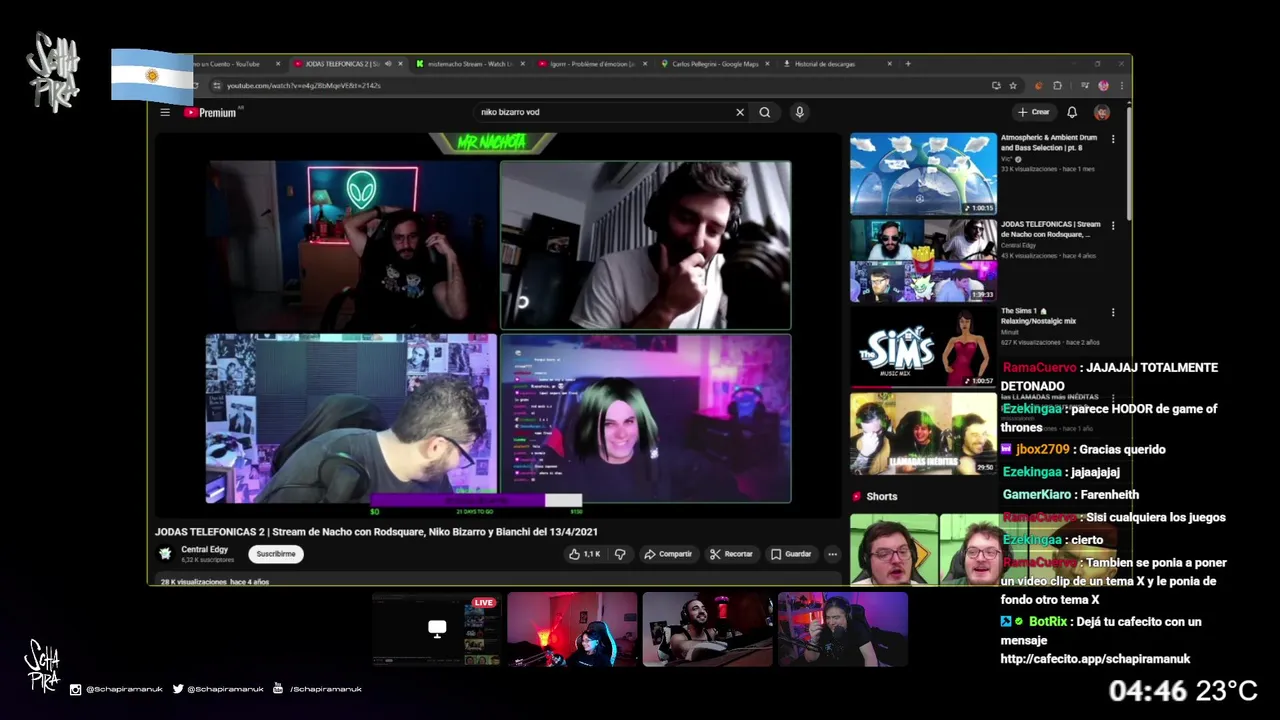
Task: Open the first Shorts thumbnail
Action: tap(893, 549)
